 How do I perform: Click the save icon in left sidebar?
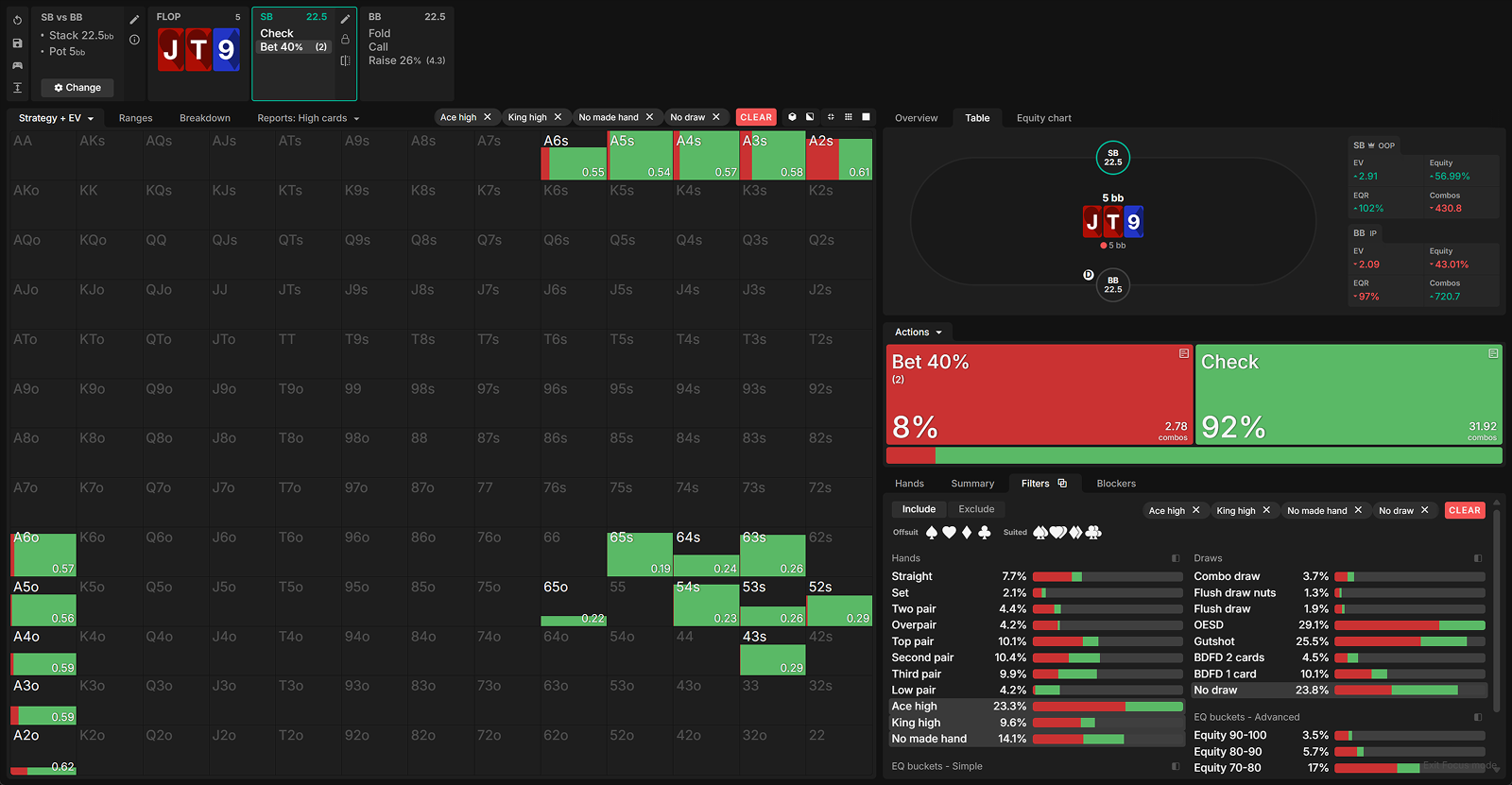(17, 43)
